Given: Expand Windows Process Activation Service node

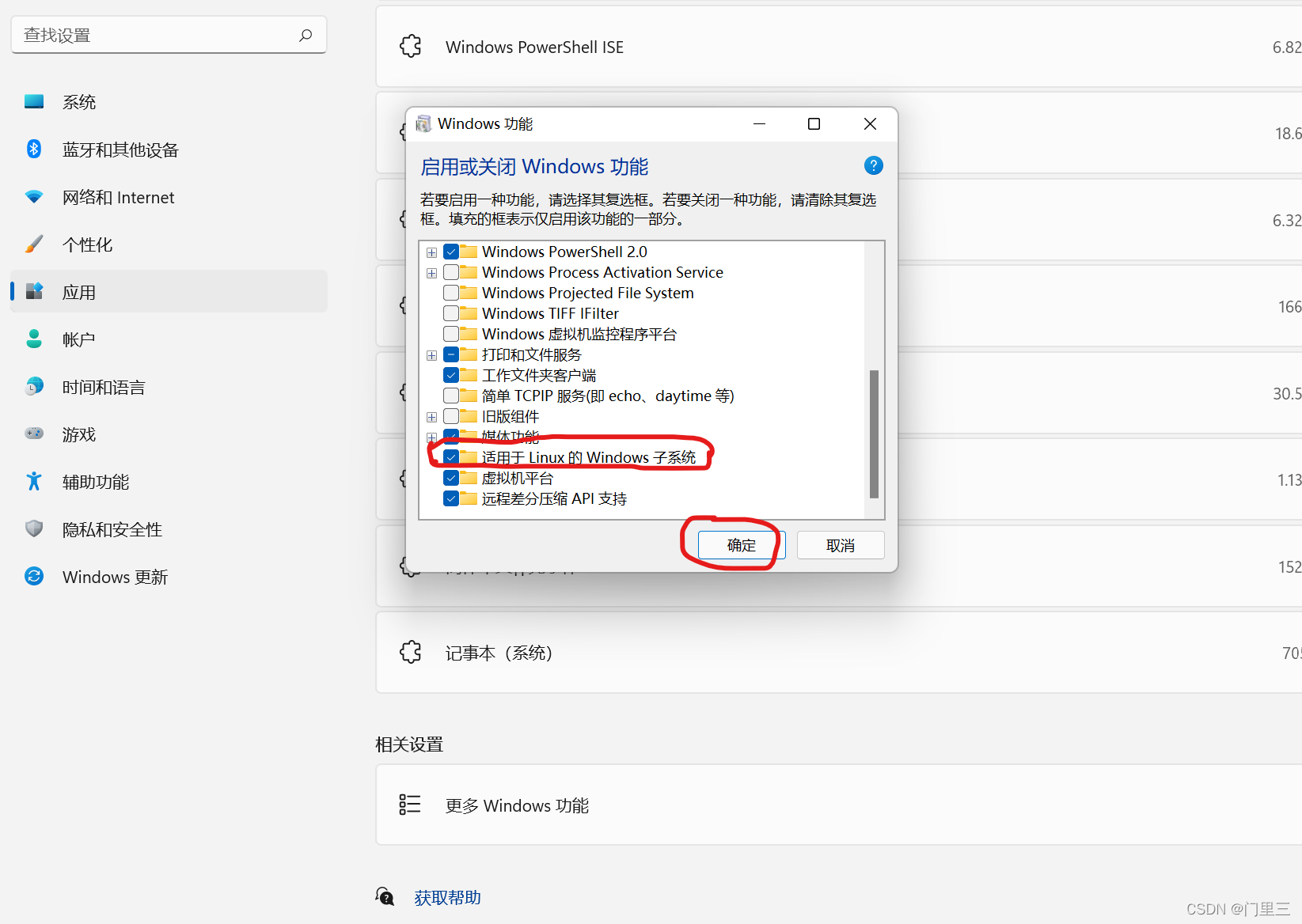Looking at the screenshot, I should (431, 273).
